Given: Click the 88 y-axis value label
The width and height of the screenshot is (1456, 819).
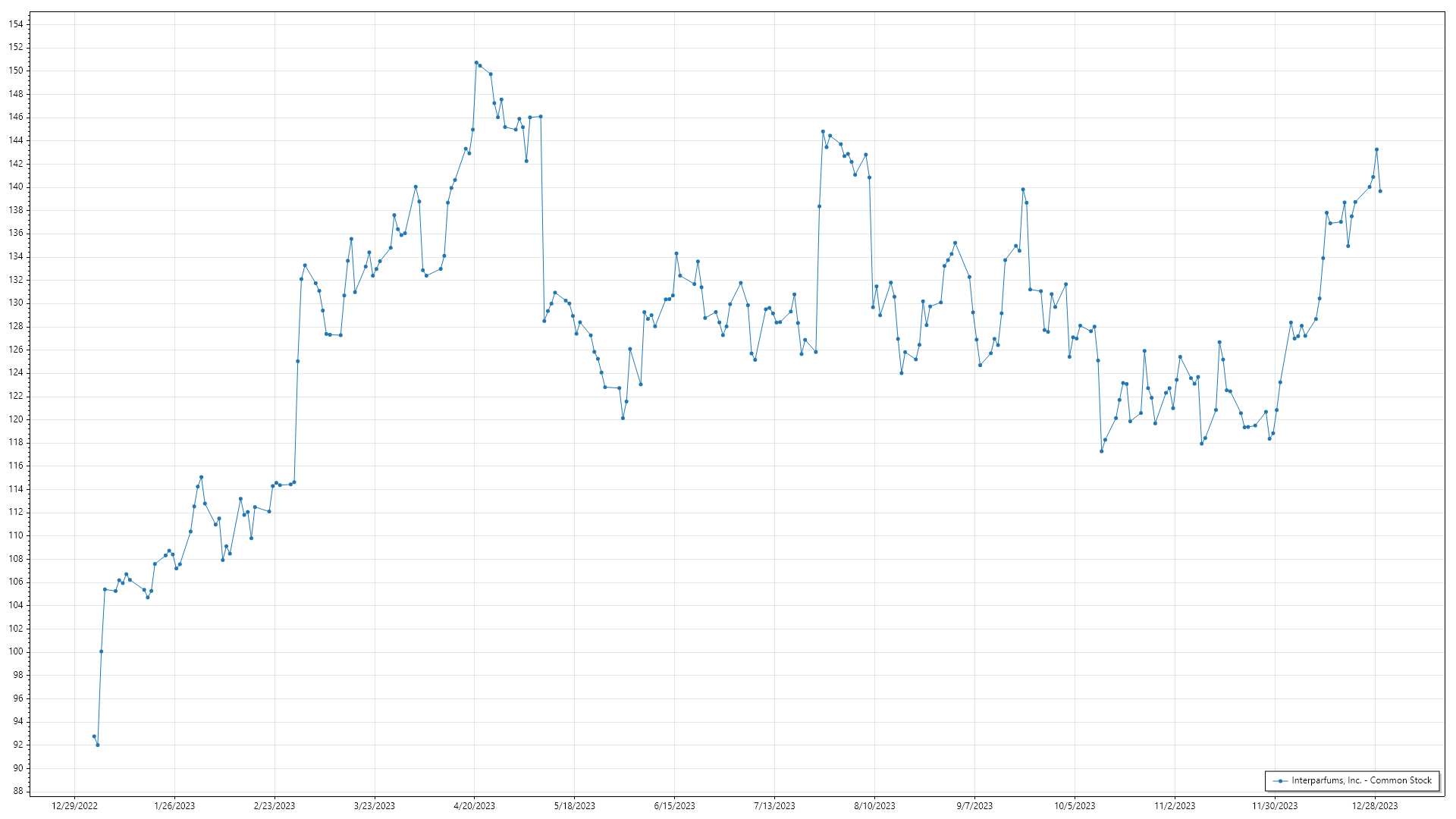Looking at the screenshot, I should (18, 791).
